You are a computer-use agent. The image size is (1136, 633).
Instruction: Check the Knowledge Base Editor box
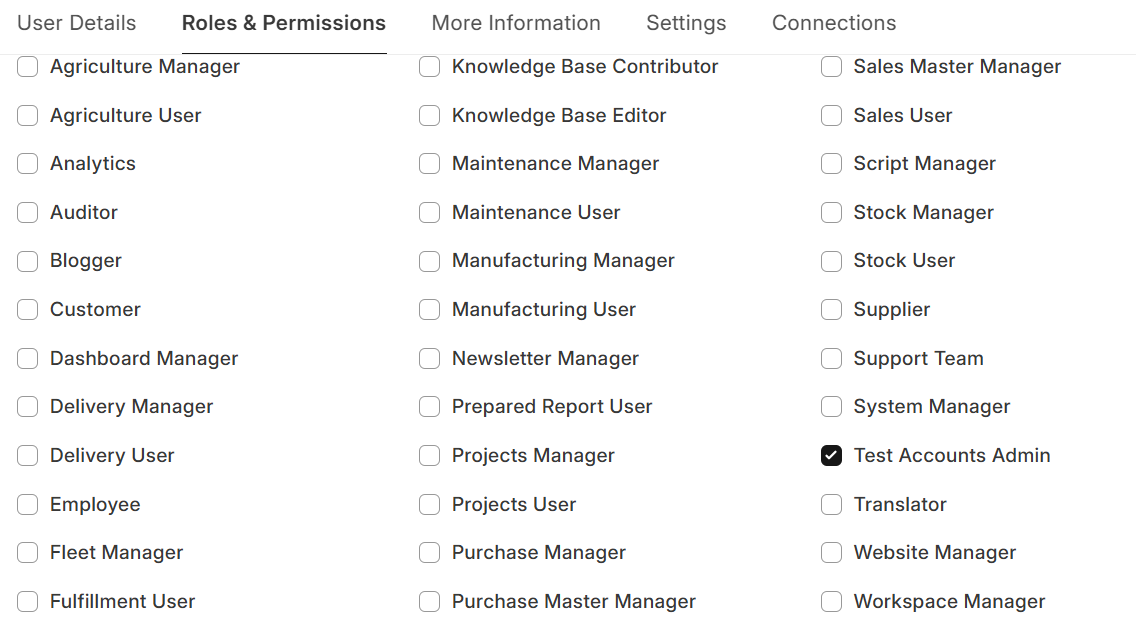(x=430, y=116)
